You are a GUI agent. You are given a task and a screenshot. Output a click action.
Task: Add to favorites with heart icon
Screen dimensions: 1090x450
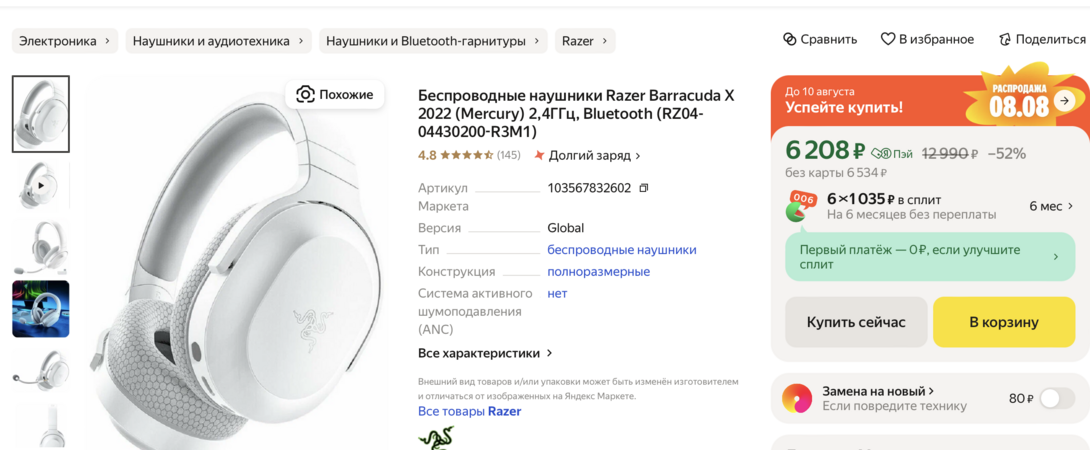887,40
